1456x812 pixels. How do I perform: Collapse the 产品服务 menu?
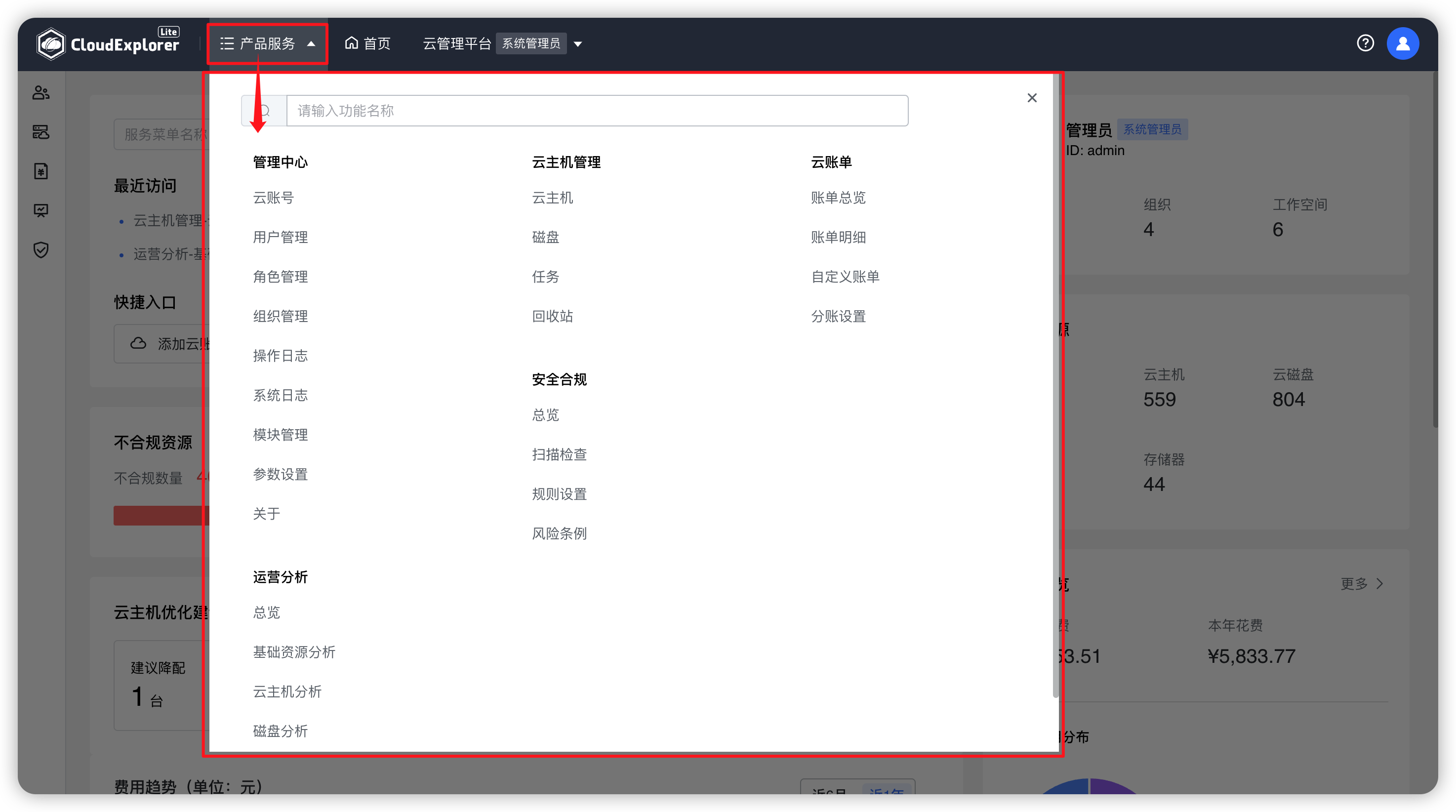click(x=267, y=43)
